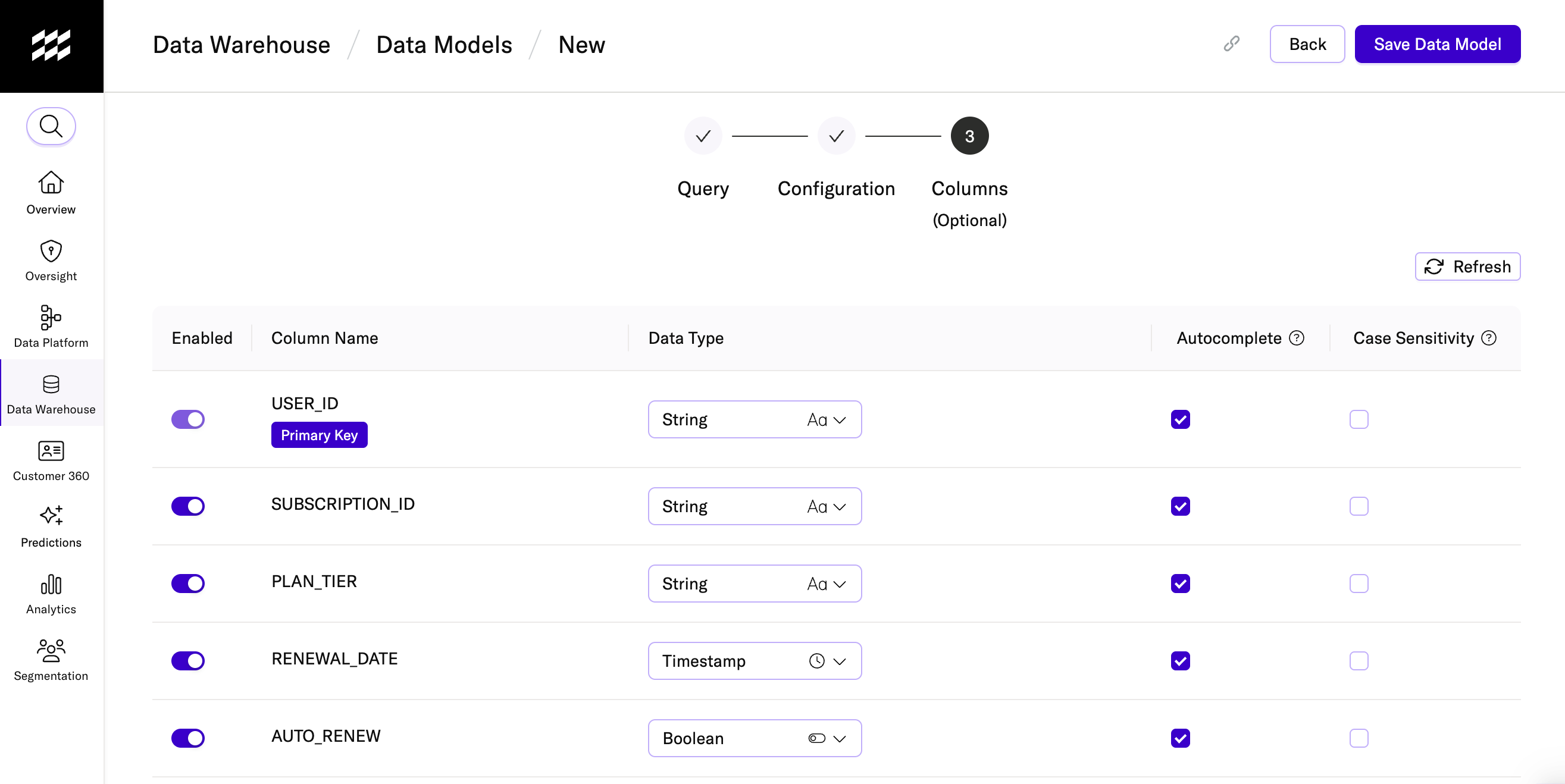
Task: Open the search magnifier in sidebar
Action: 51,126
